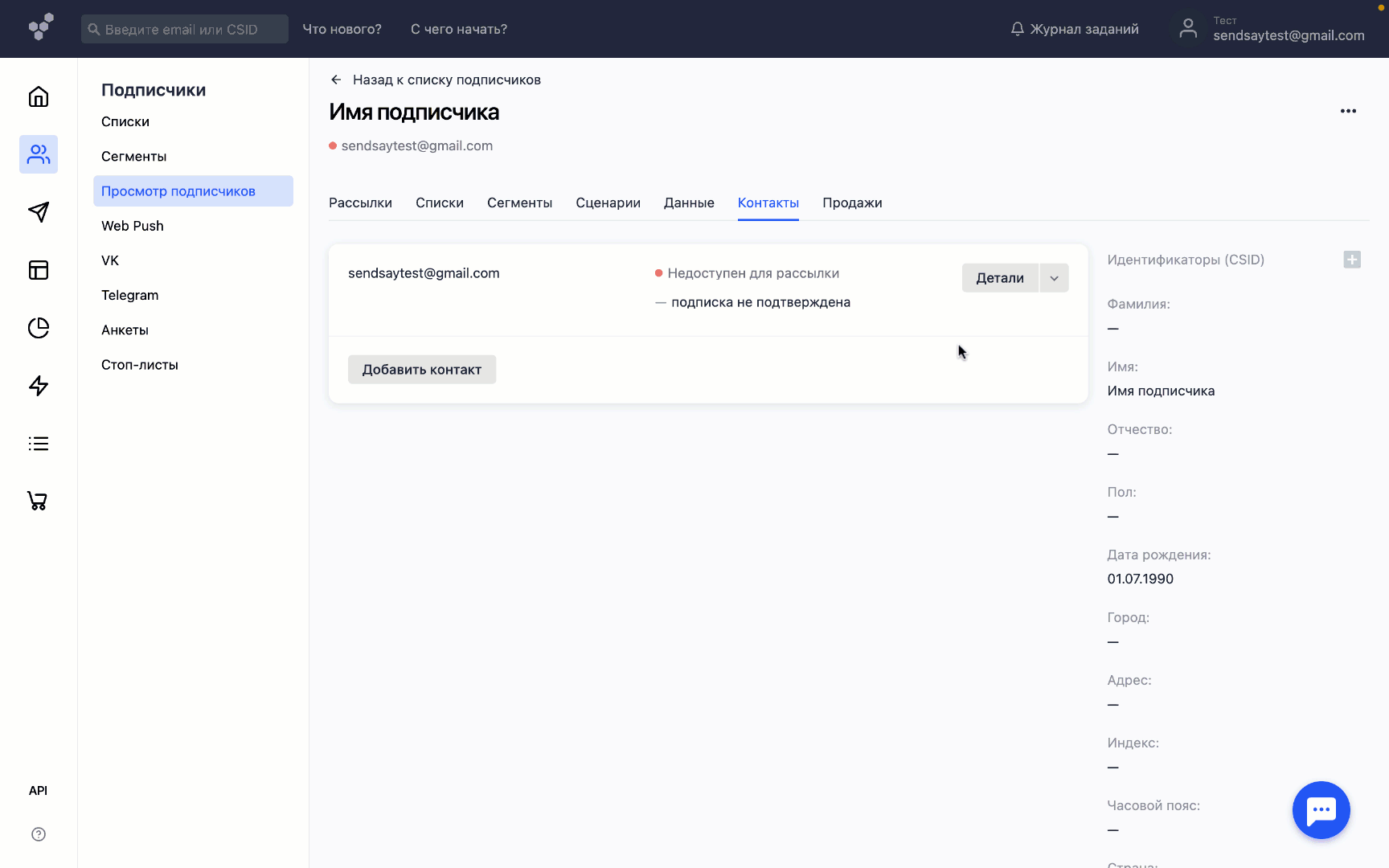Click the contact email sendsaytest@gmail.com in card
1389x868 pixels.
click(x=424, y=273)
